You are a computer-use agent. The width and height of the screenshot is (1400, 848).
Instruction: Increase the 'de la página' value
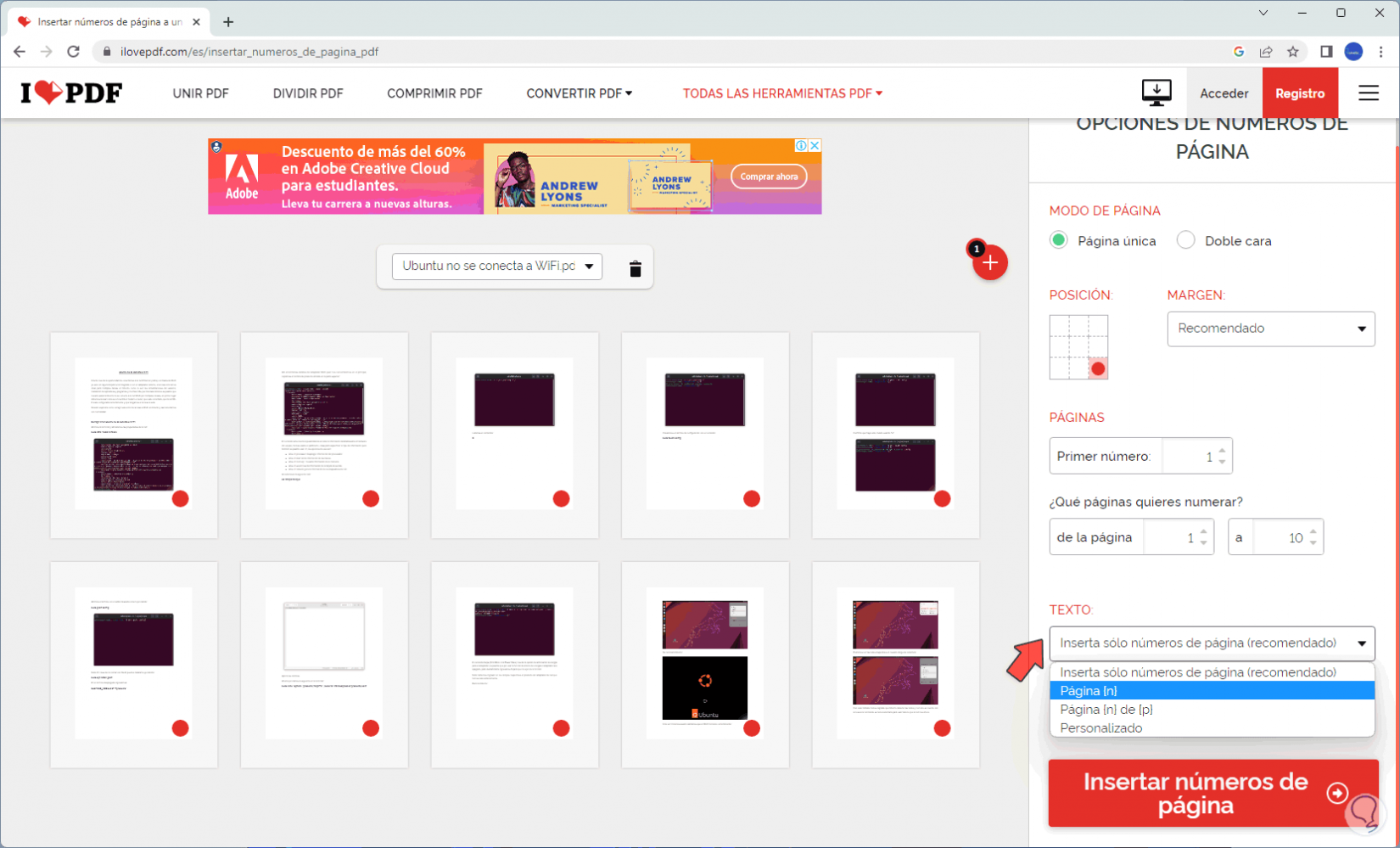[x=1203, y=531]
